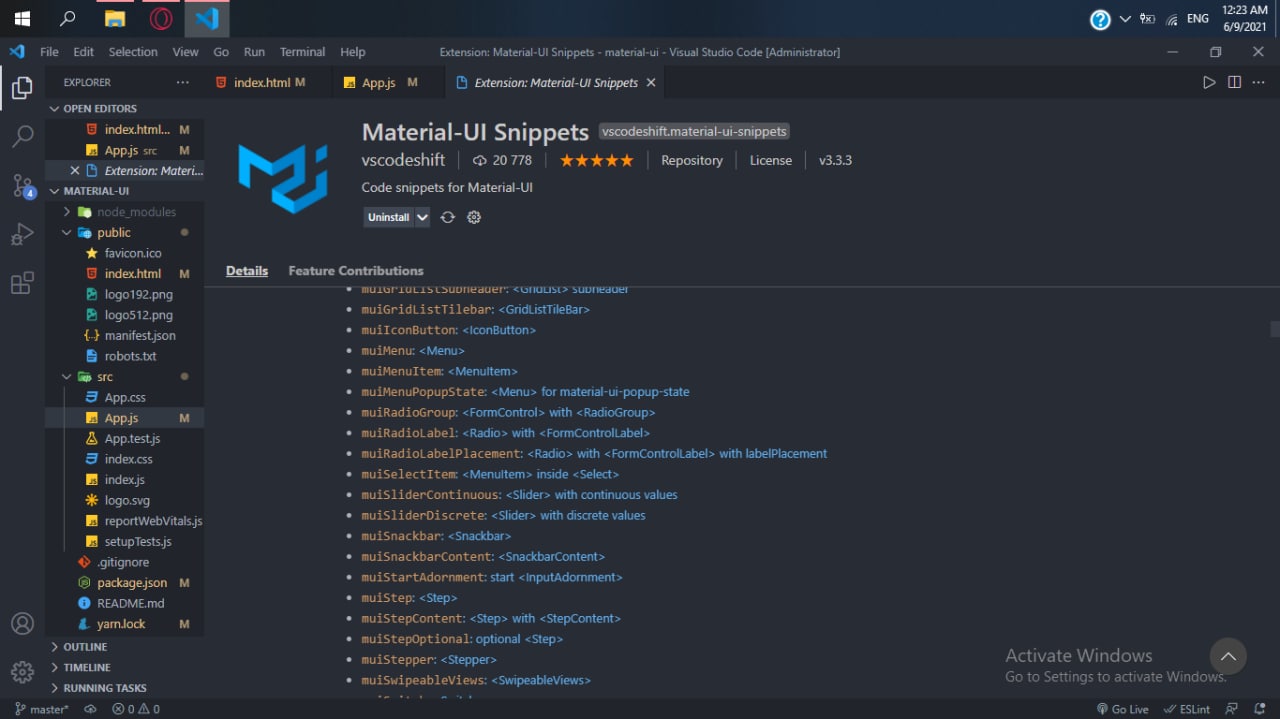Close the Extension: Material-UI Snippets tab
Image resolution: width=1280 pixels, height=719 pixels.
[651, 82]
